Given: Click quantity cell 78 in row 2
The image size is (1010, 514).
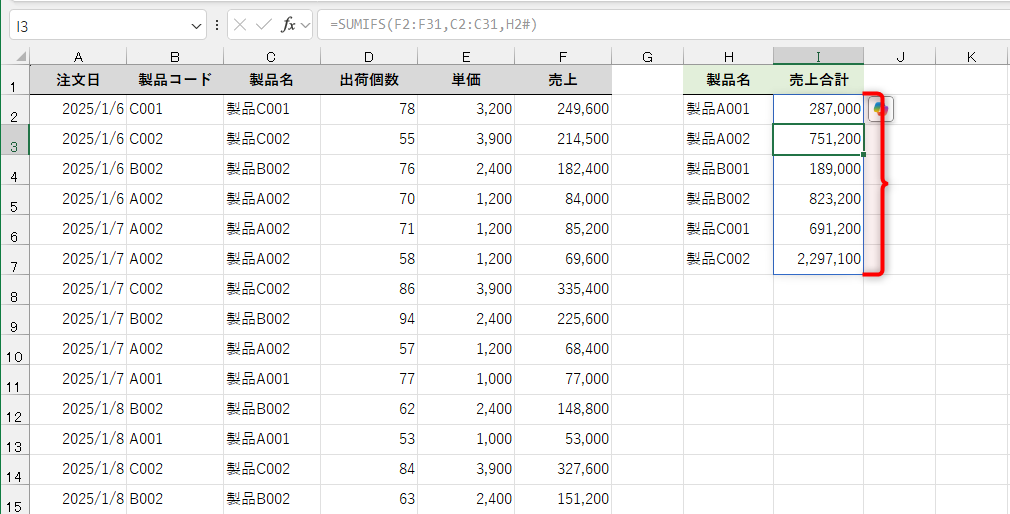Looking at the screenshot, I should (x=369, y=109).
